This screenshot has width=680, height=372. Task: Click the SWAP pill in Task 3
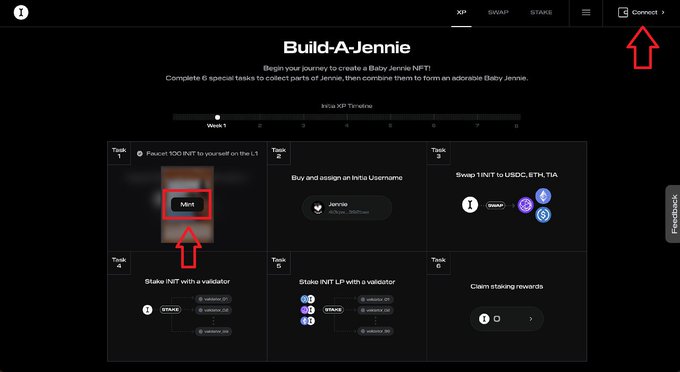coord(495,205)
